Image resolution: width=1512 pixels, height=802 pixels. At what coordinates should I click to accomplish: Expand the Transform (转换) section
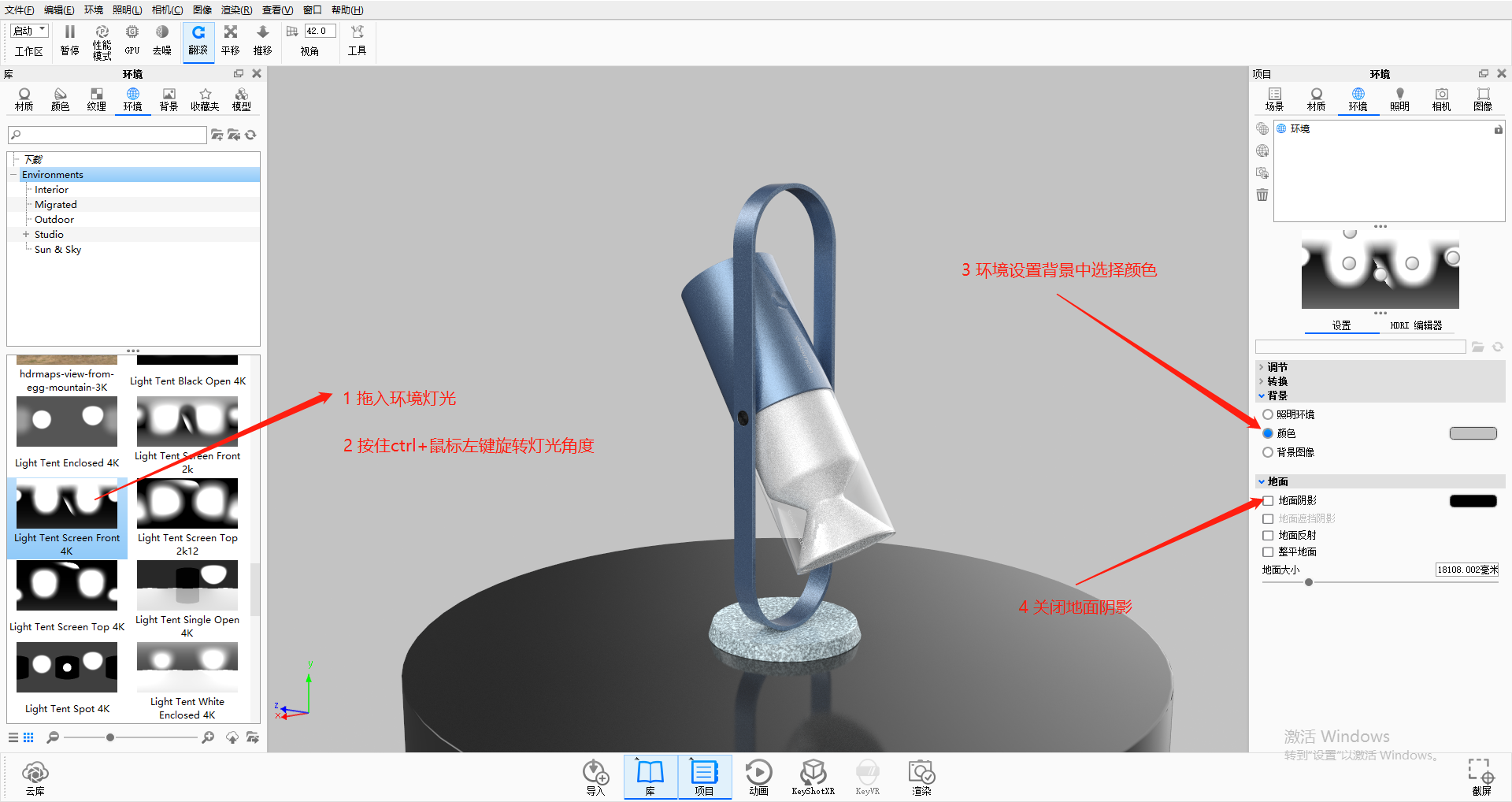(x=1262, y=382)
